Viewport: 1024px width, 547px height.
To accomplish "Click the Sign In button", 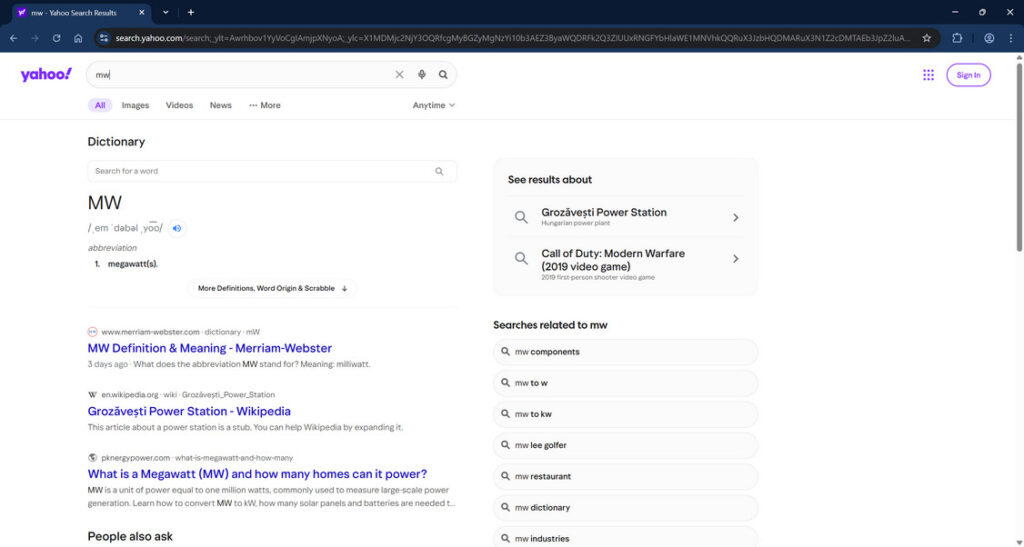I will [968, 75].
